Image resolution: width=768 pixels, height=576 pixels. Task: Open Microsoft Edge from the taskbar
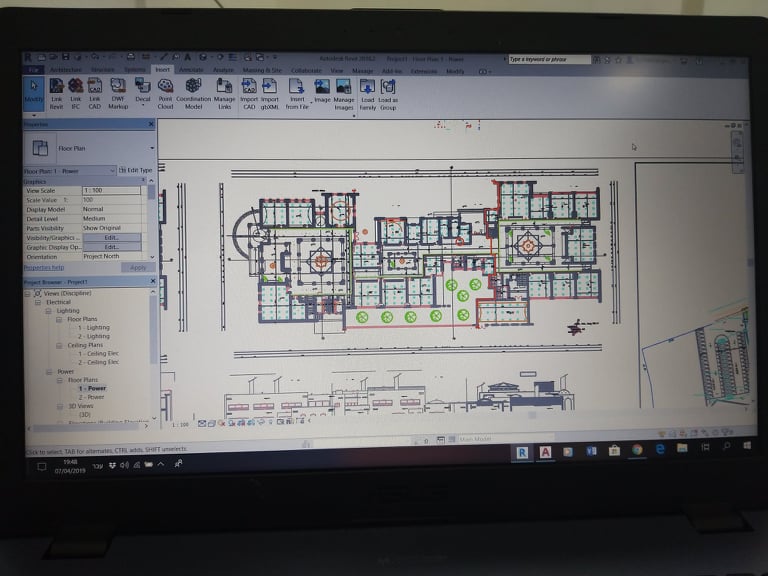[660, 449]
